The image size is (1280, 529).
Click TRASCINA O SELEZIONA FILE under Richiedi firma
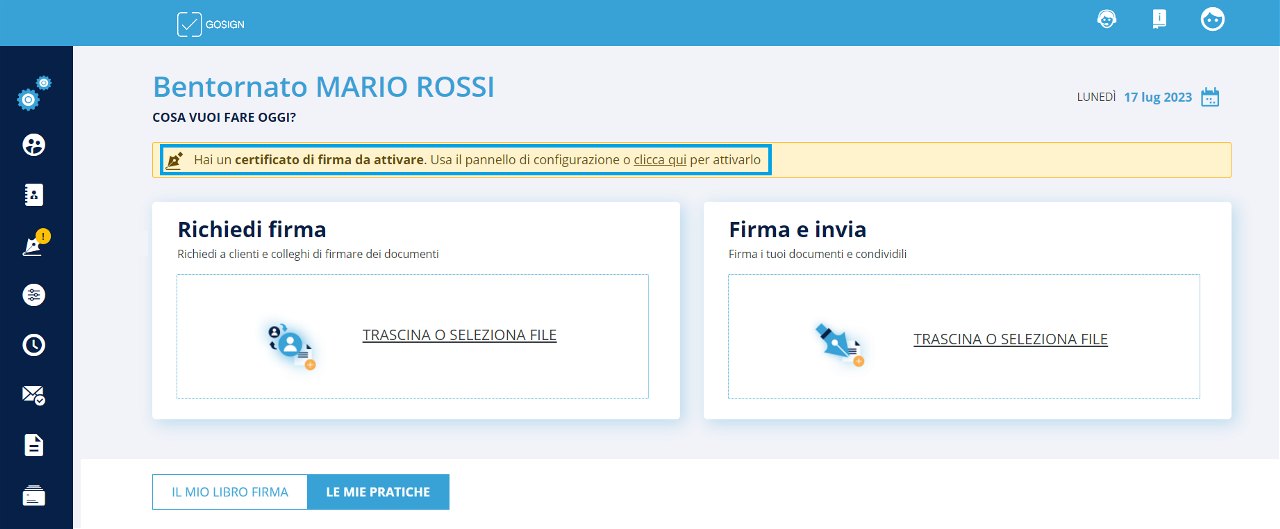pyautogui.click(x=459, y=336)
